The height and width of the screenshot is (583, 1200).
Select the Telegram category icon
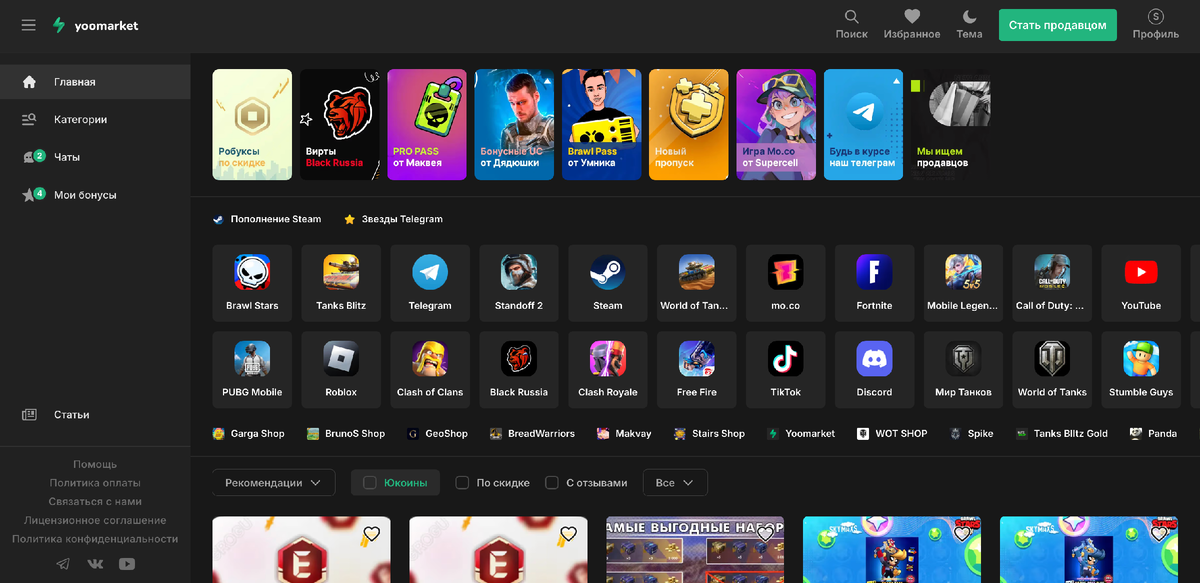[430, 283]
